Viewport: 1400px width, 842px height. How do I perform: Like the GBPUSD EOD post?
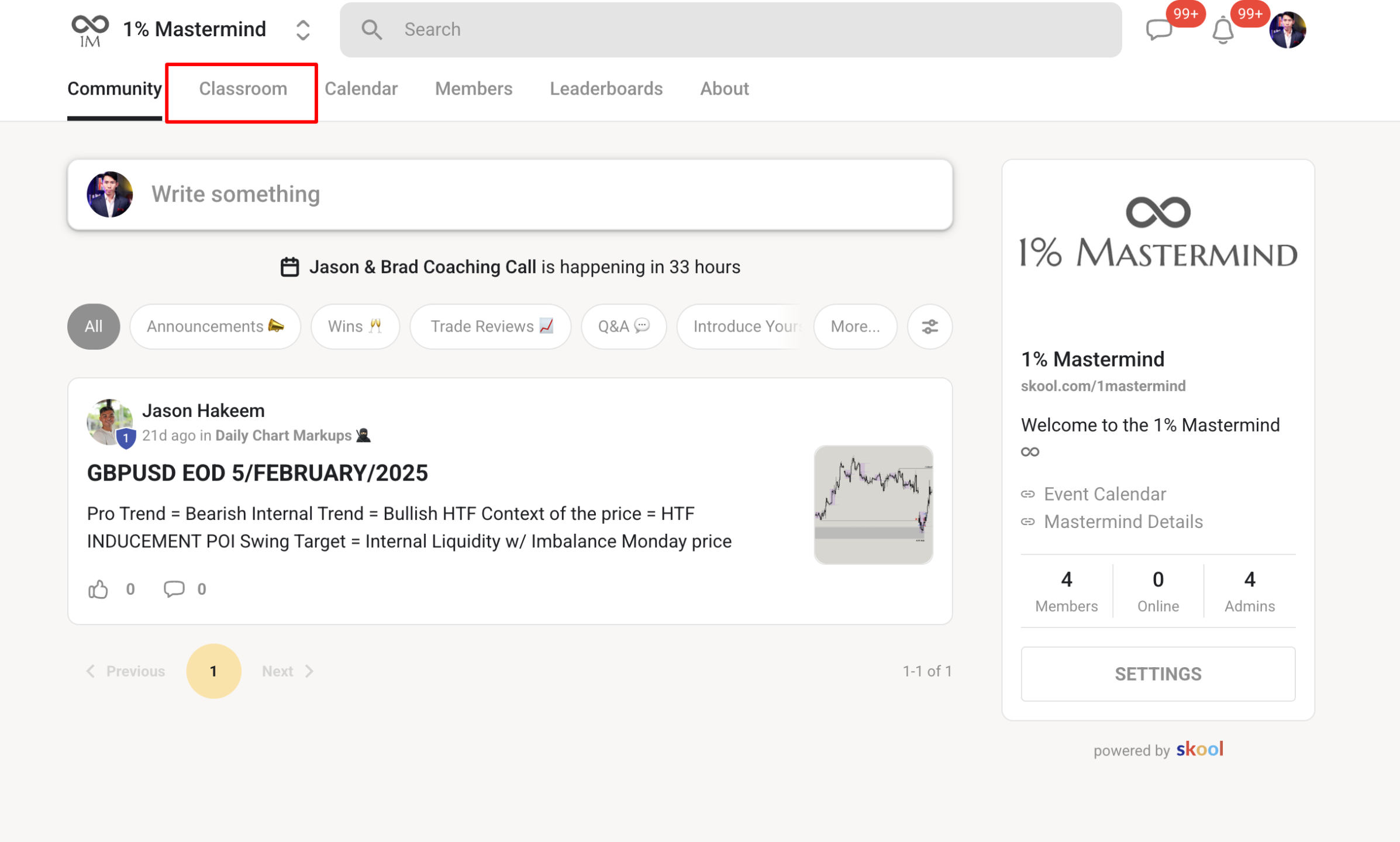[x=98, y=589]
